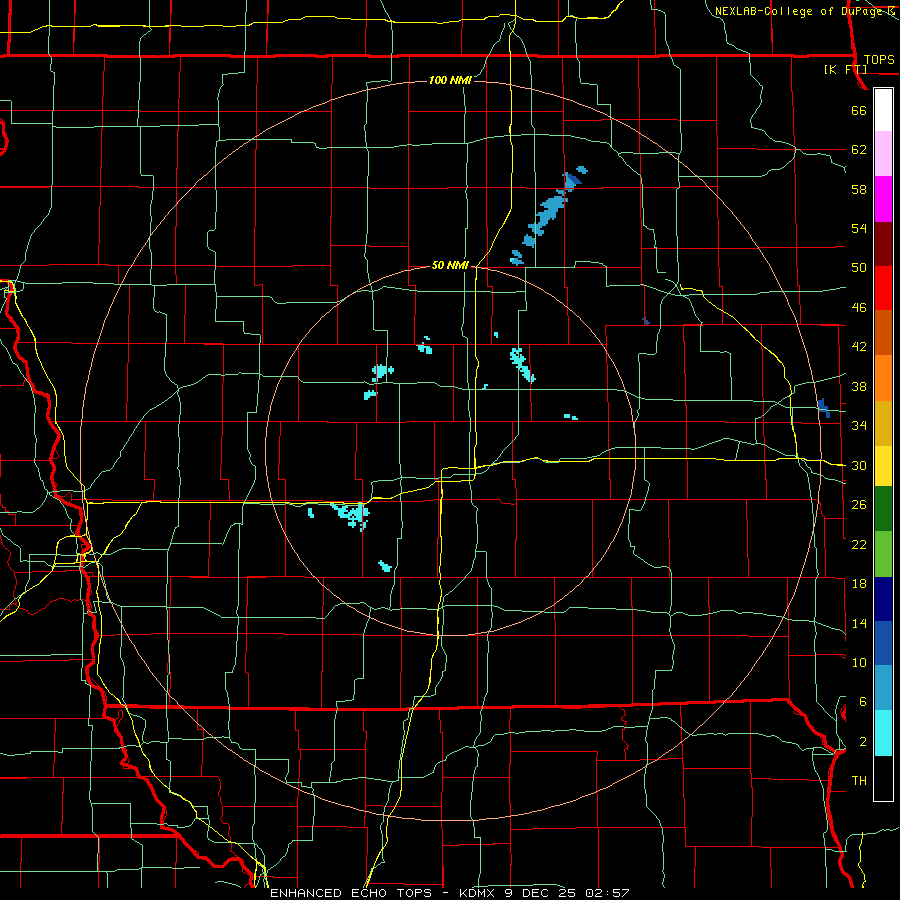The image size is (900, 900).
Task: Select the dark orange legend color block
Action: click(883, 332)
